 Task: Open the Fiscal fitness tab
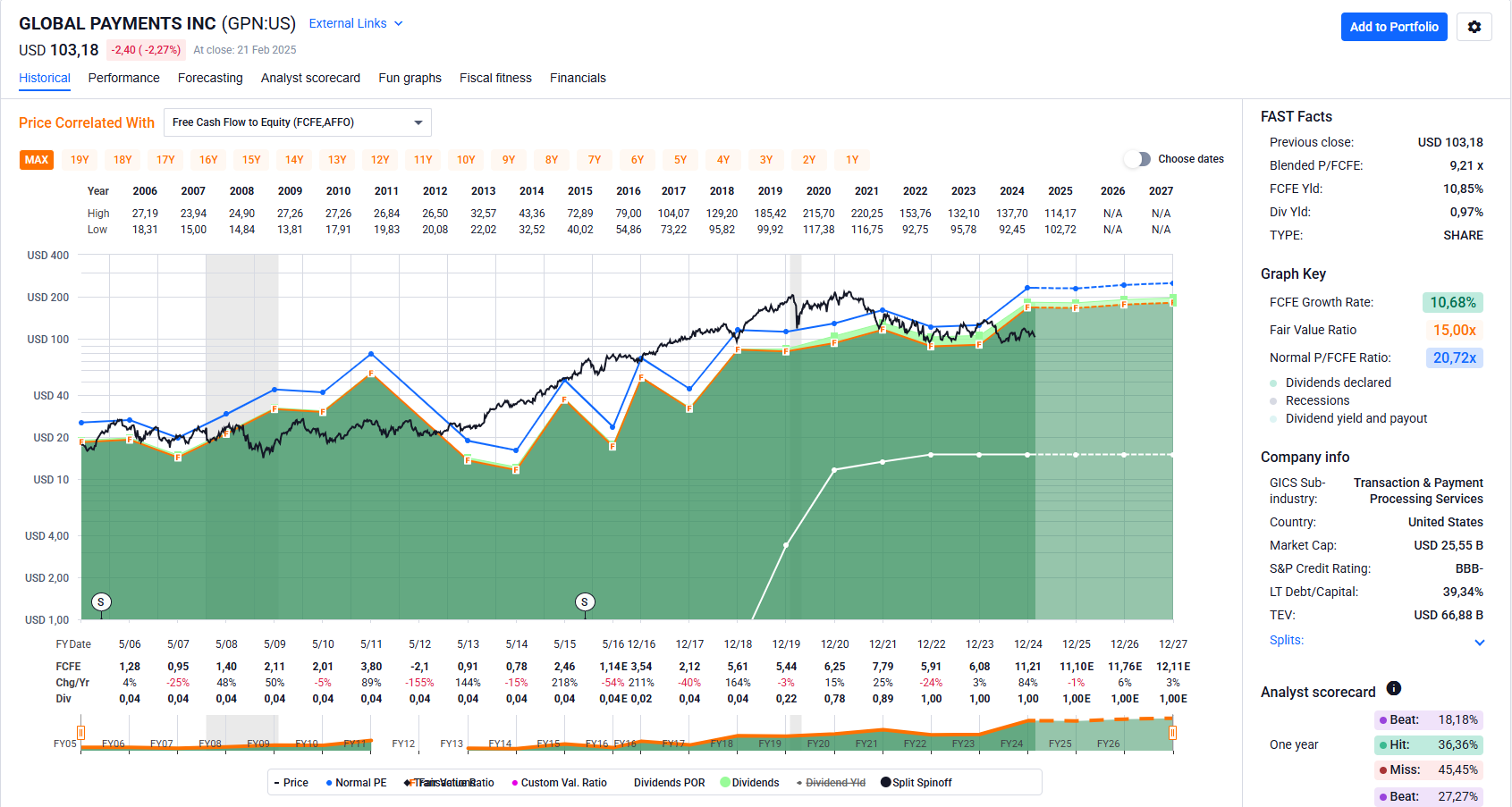point(495,78)
